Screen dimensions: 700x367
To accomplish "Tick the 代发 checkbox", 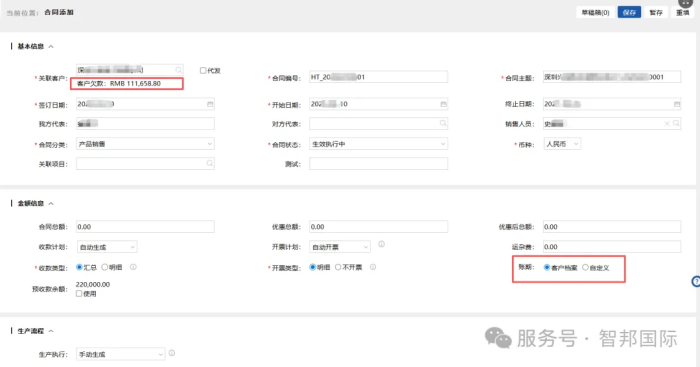I will pyautogui.click(x=203, y=71).
